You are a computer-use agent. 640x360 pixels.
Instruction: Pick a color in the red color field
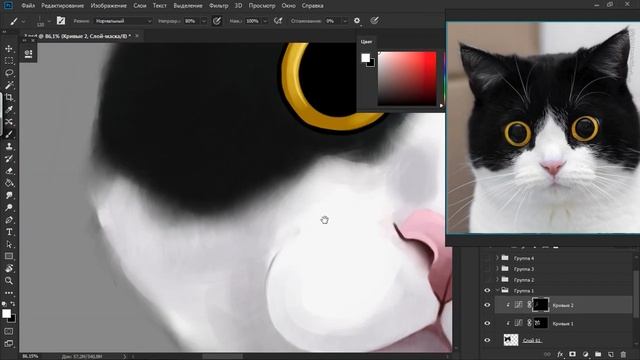(407, 78)
